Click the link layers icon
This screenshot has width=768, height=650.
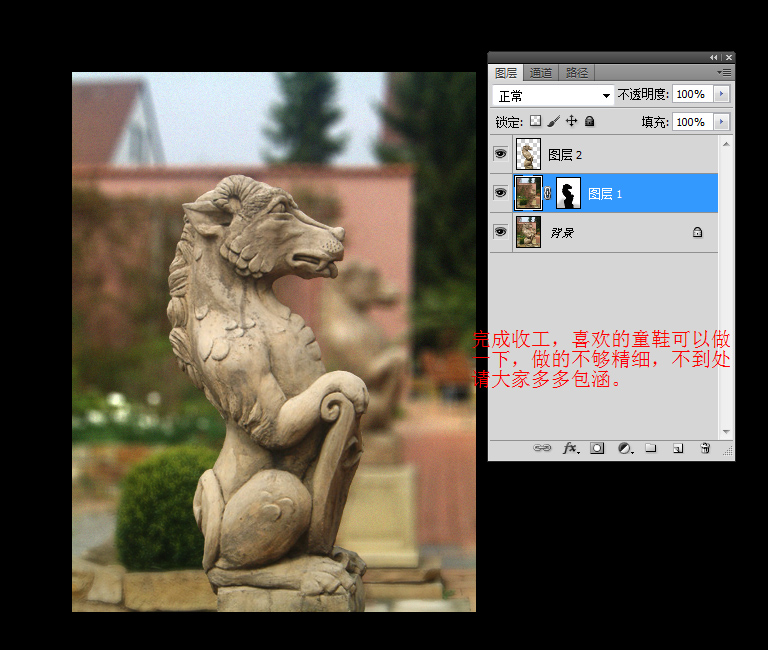(x=542, y=448)
